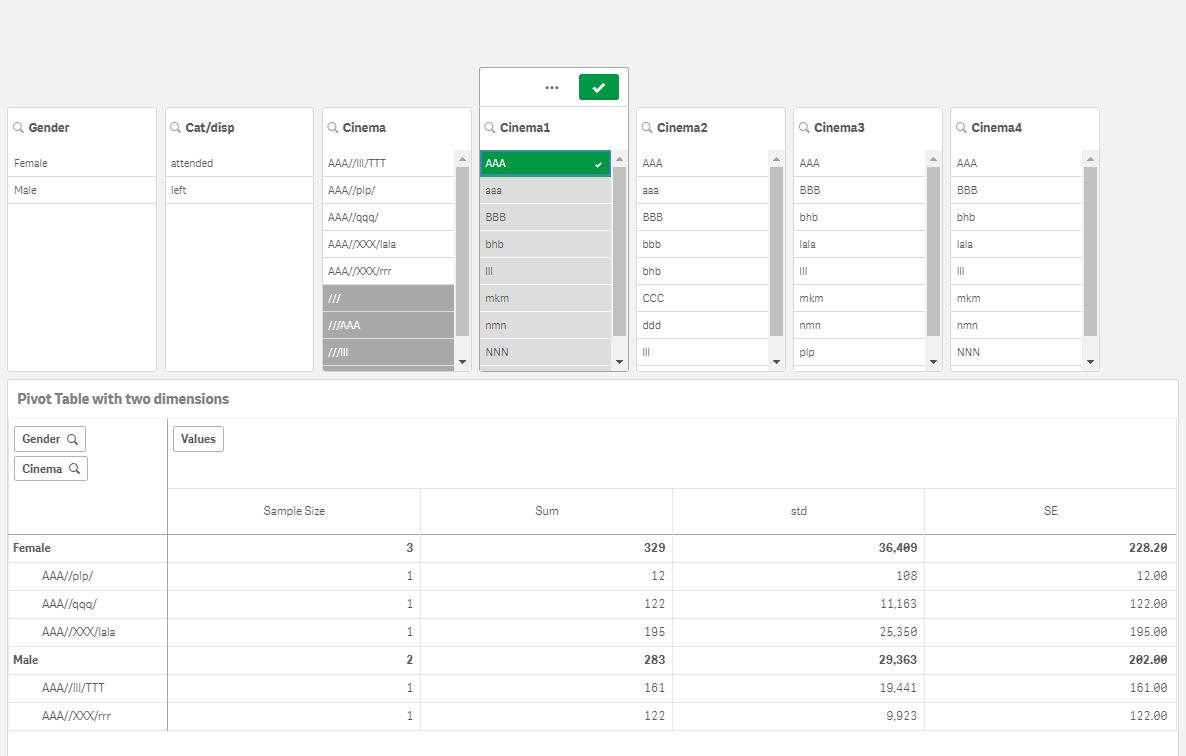This screenshot has width=1186, height=756.
Task: Click scroll down arrow in Cinema1 list
Action: coord(619,362)
